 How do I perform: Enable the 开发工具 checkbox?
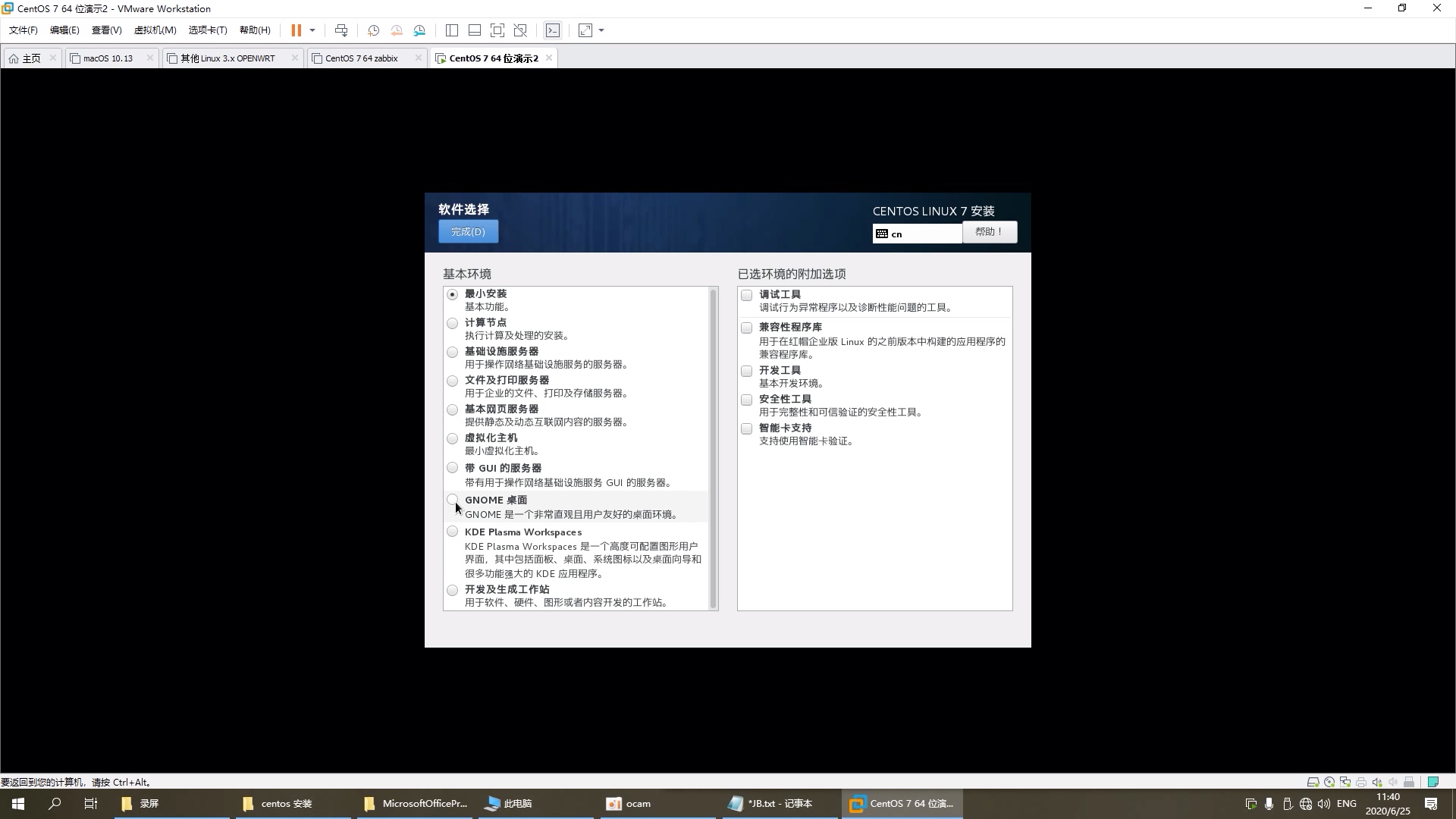click(x=747, y=371)
